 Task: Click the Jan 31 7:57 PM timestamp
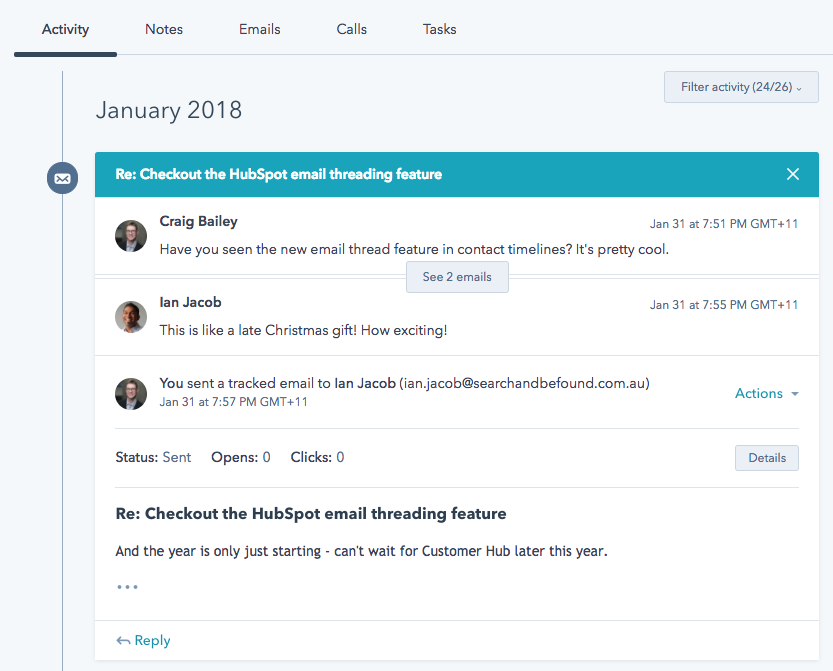coord(234,402)
